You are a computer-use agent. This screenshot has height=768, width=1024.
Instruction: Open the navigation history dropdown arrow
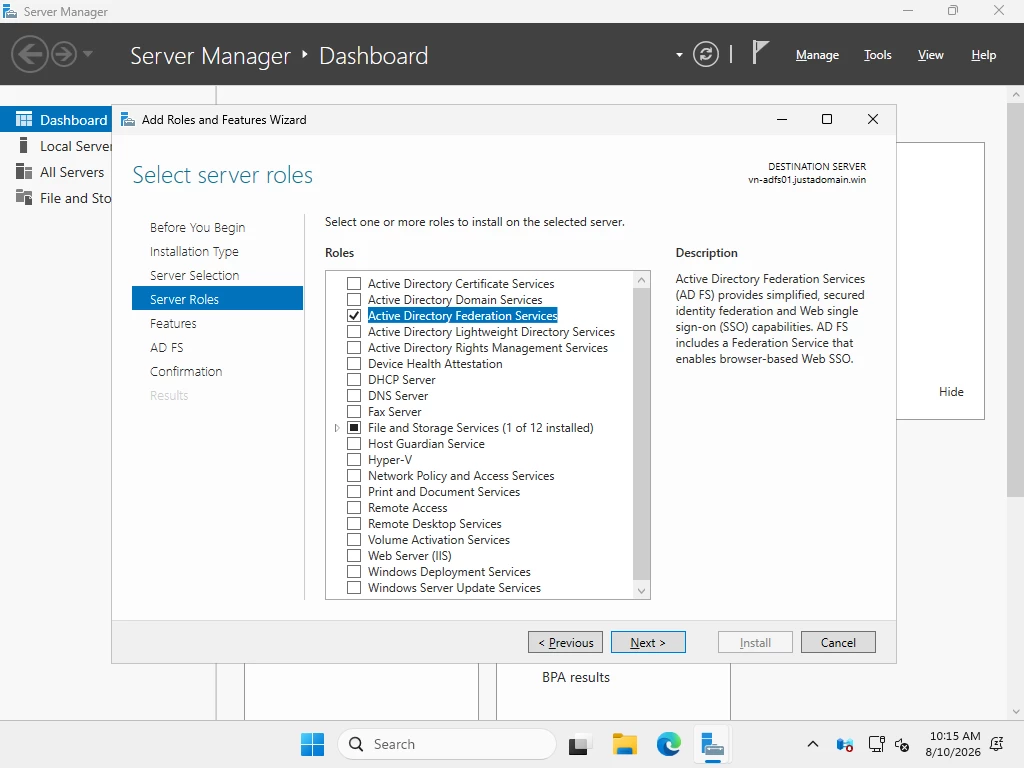point(88,54)
